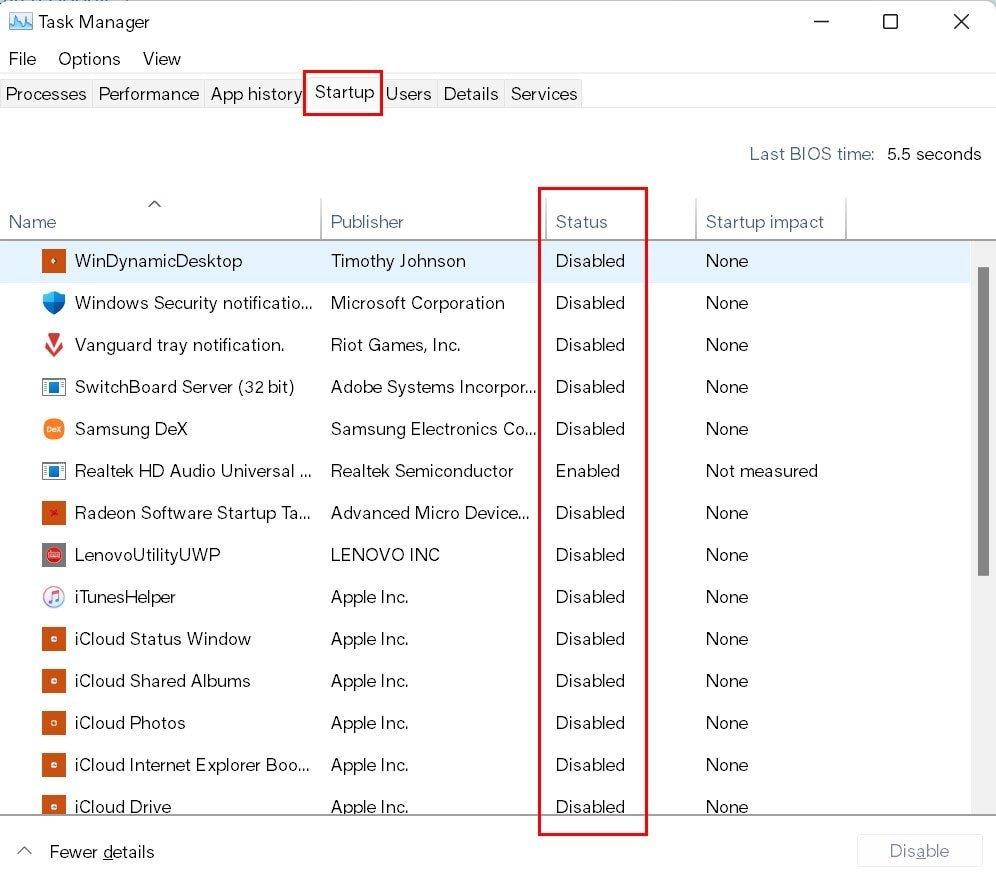
Task: Click the Realtek Semiconductor publisher cell
Action: click(x=422, y=471)
